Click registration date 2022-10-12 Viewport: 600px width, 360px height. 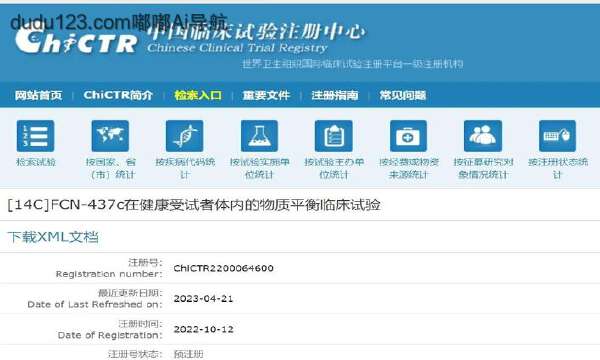click(204, 329)
